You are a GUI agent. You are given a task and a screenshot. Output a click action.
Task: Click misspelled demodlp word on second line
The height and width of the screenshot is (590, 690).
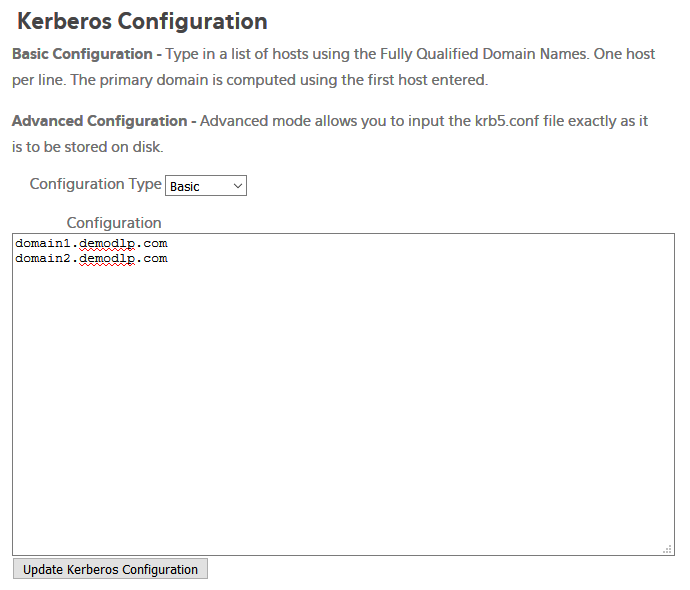coord(107,258)
